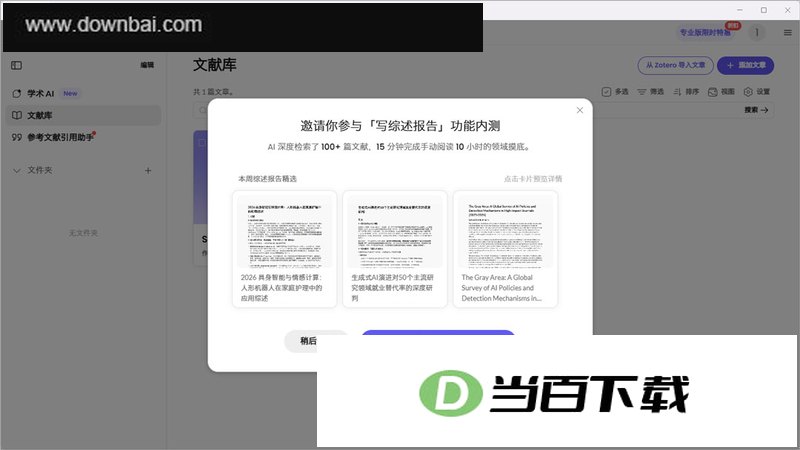
Task: Open The Gray Area report card
Action: tap(505, 249)
